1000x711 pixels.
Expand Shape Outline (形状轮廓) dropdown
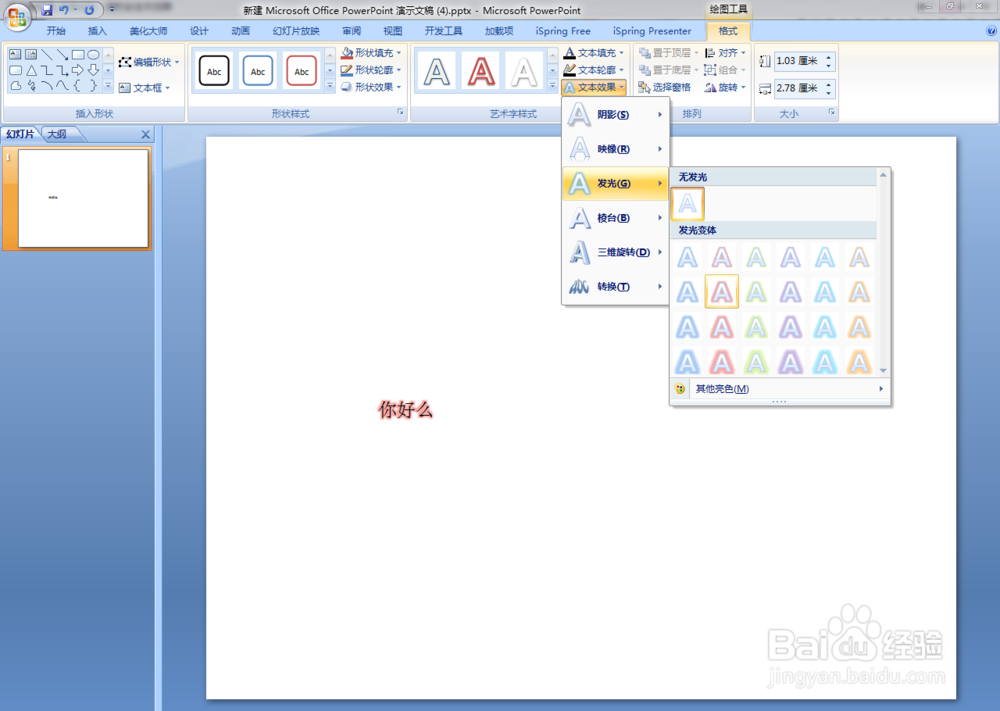[371, 70]
